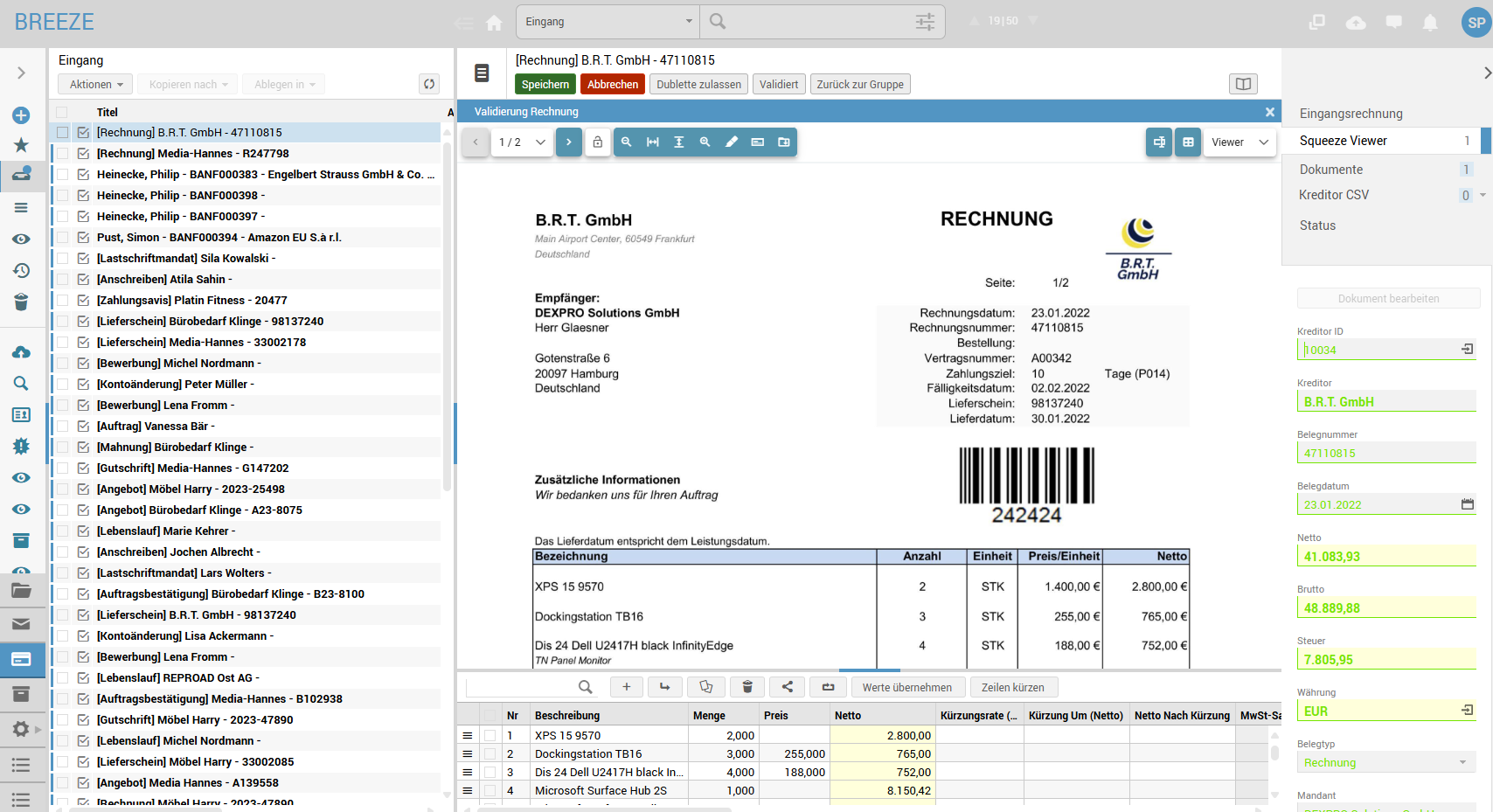The image size is (1493, 812).
Task: Click the trash icon above line items table
Action: pos(747,687)
